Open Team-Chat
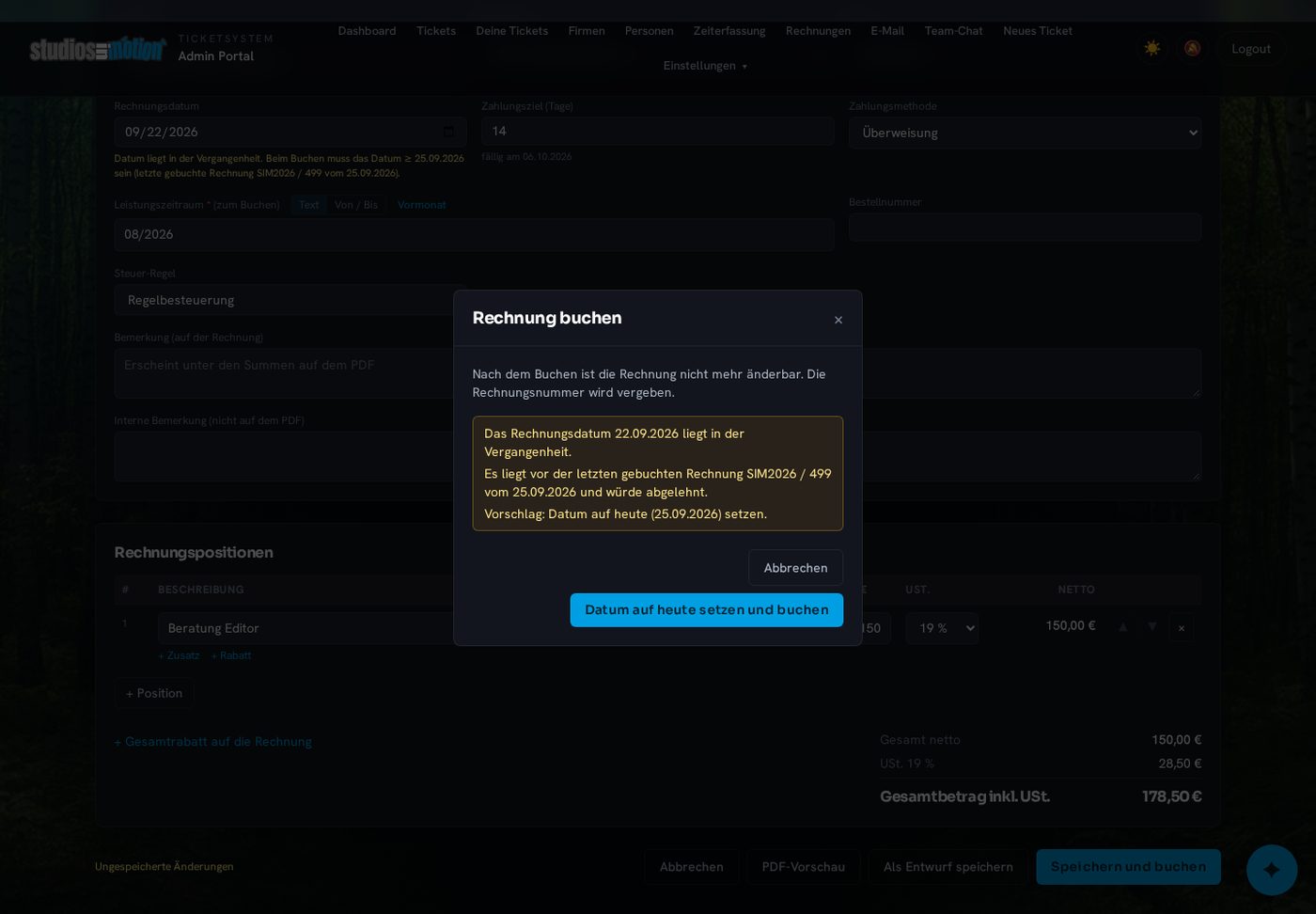This screenshot has width=1316, height=914. pyautogui.click(x=953, y=31)
